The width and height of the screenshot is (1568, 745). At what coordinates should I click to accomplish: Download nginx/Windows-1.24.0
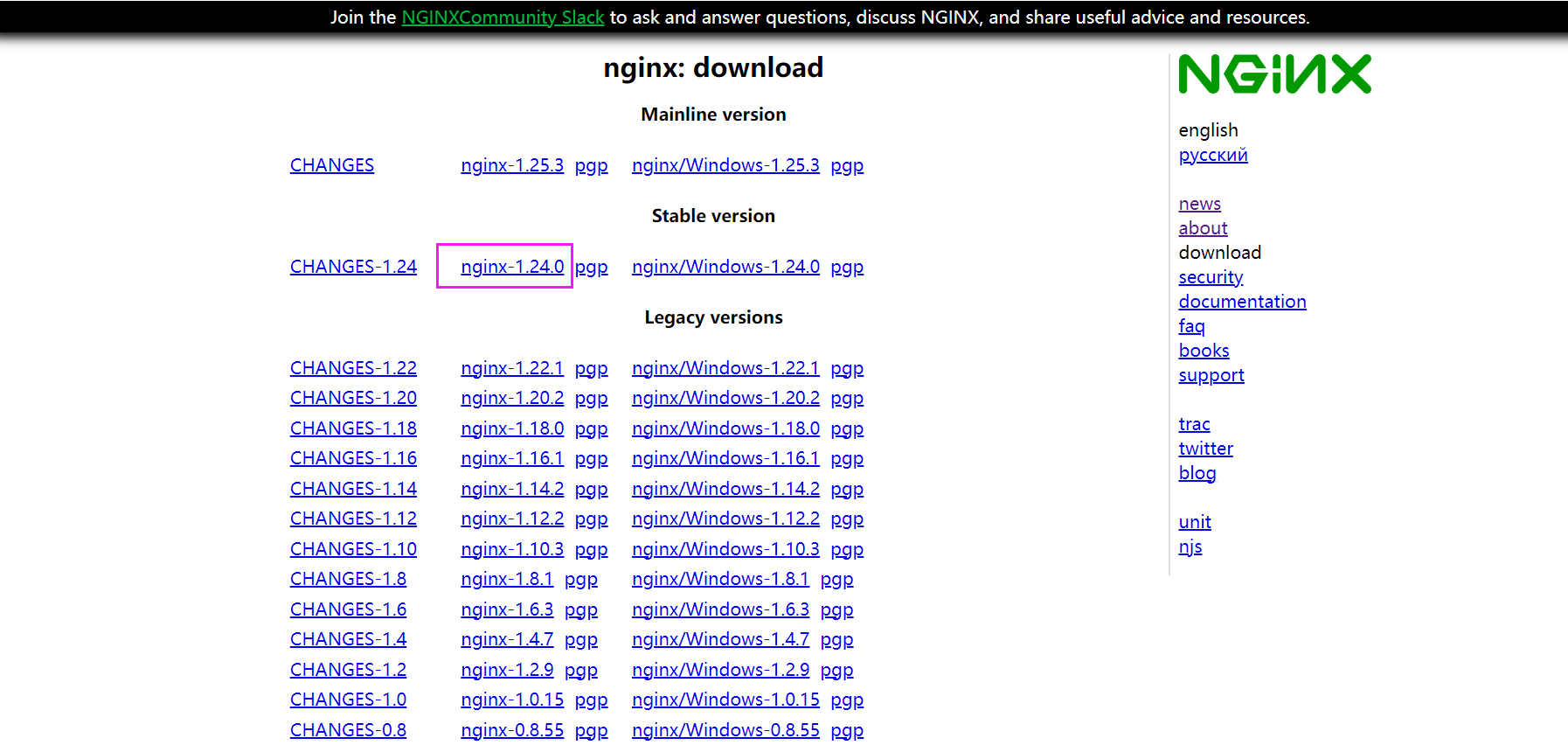725,267
